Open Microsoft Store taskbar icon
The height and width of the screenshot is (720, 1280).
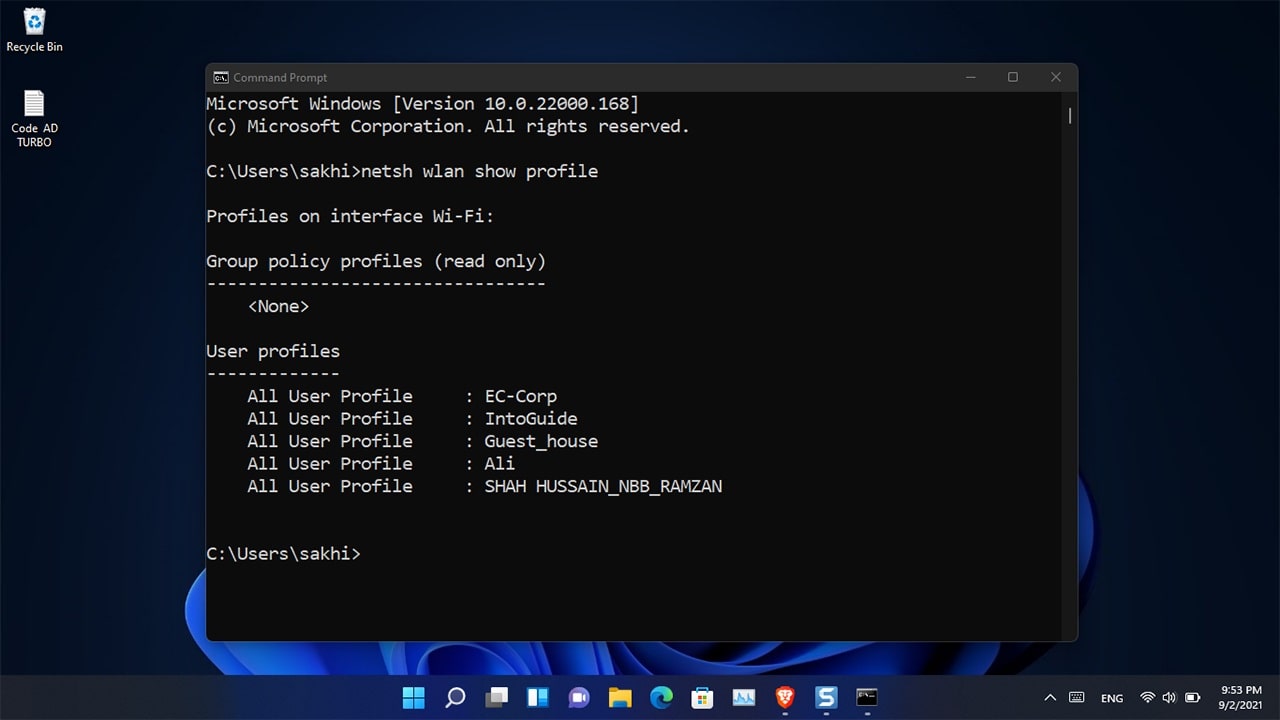coord(702,697)
